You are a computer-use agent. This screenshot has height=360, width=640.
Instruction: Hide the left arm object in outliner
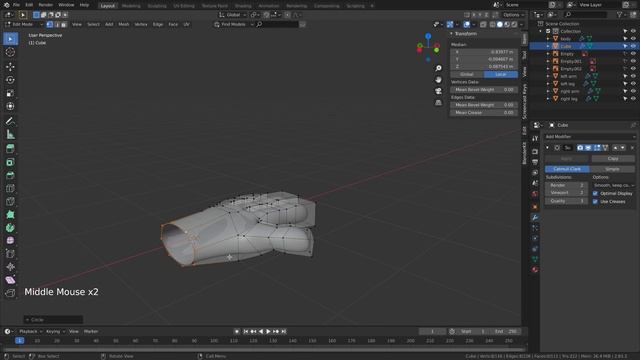[633, 76]
